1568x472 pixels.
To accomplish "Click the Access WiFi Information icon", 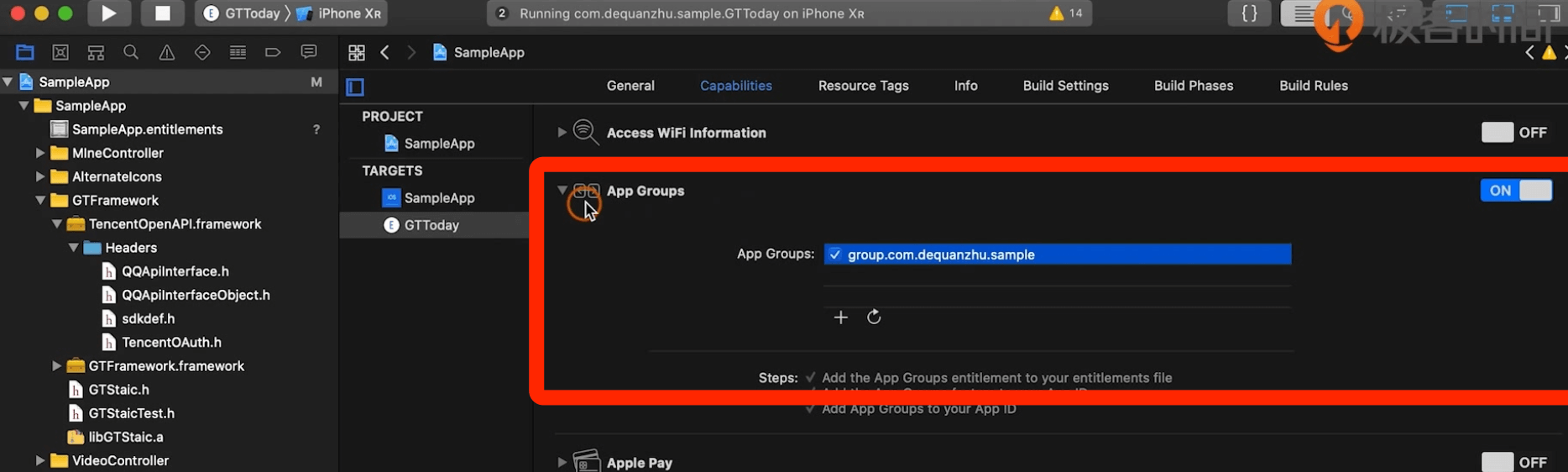I will pyautogui.click(x=586, y=132).
